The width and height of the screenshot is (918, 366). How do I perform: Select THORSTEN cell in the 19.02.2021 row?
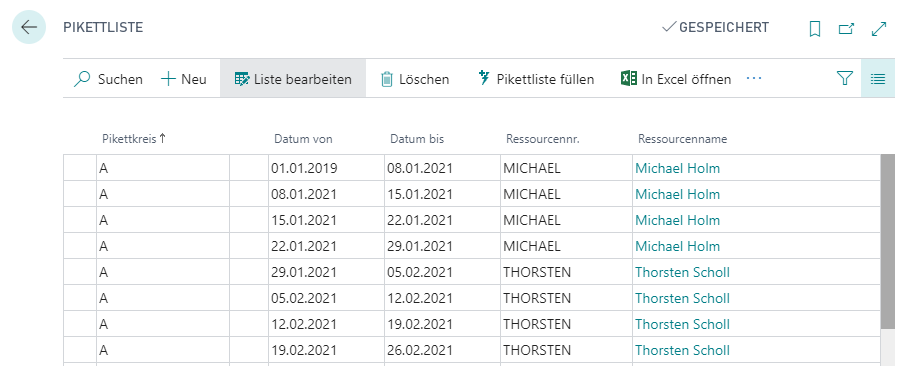[566, 350]
